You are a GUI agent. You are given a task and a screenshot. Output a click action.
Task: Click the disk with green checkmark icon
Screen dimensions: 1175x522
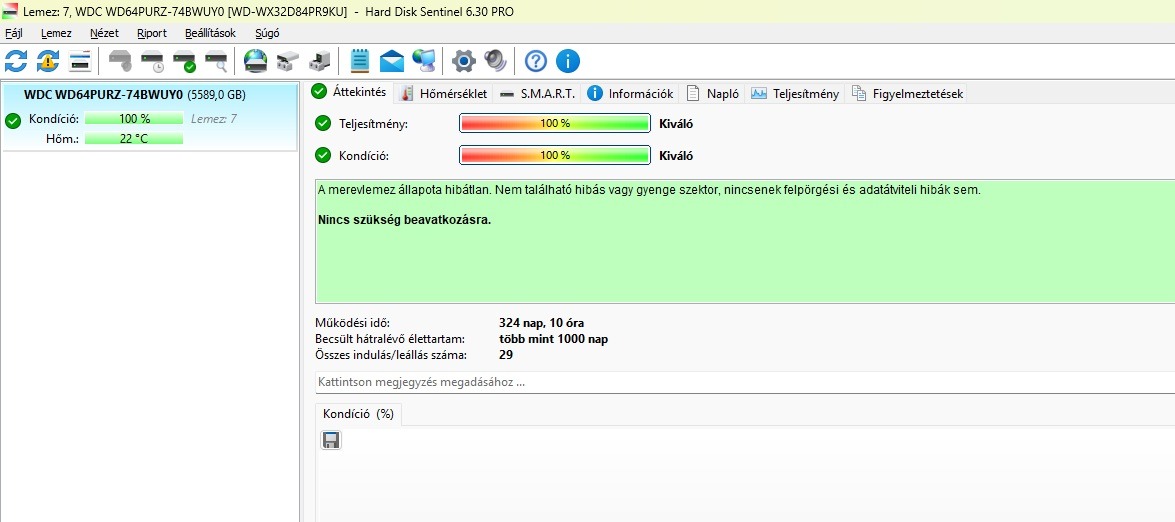click(x=184, y=61)
